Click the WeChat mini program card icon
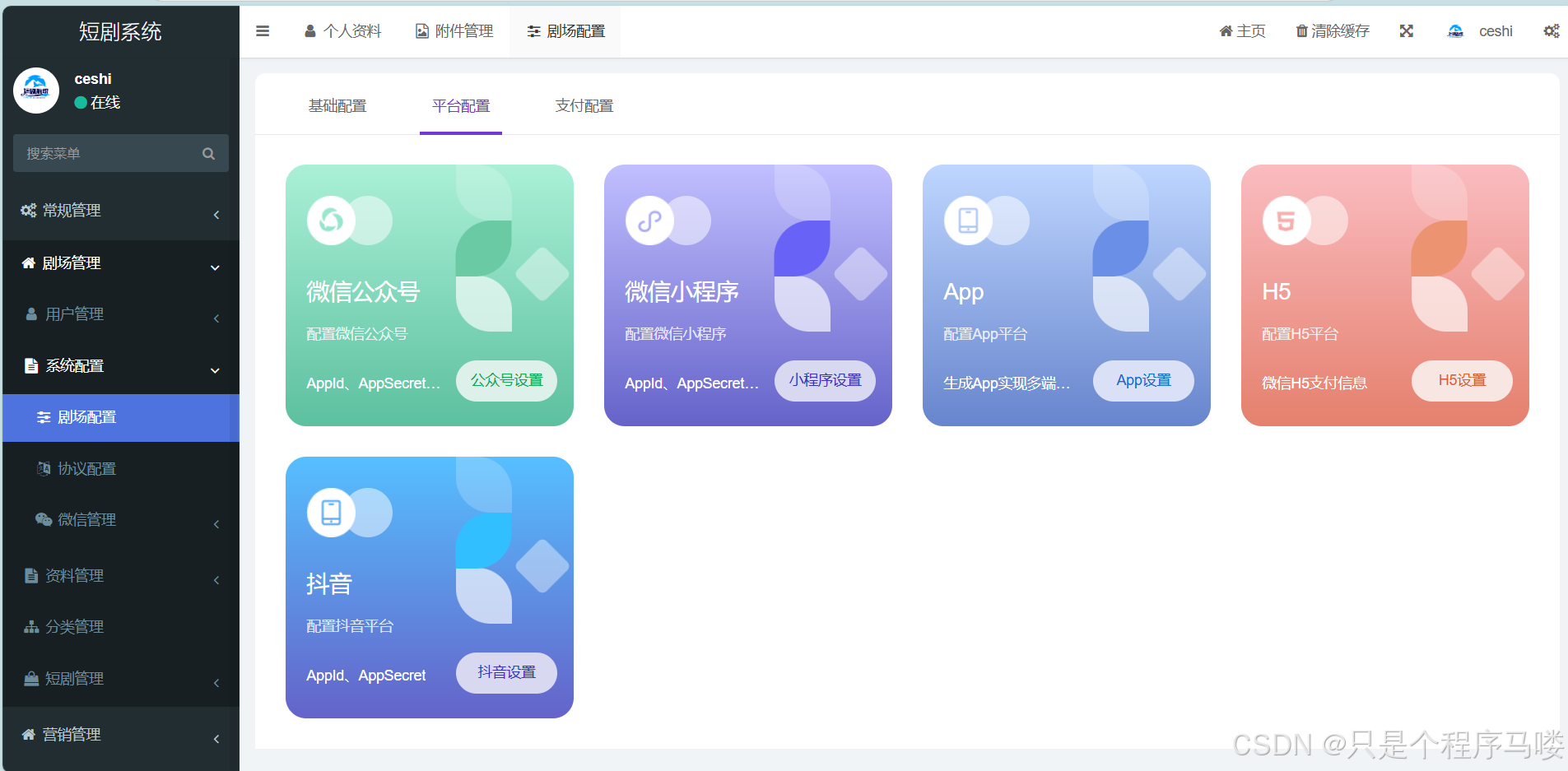The height and width of the screenshot is (771, 1568). [x=649, y=221]
